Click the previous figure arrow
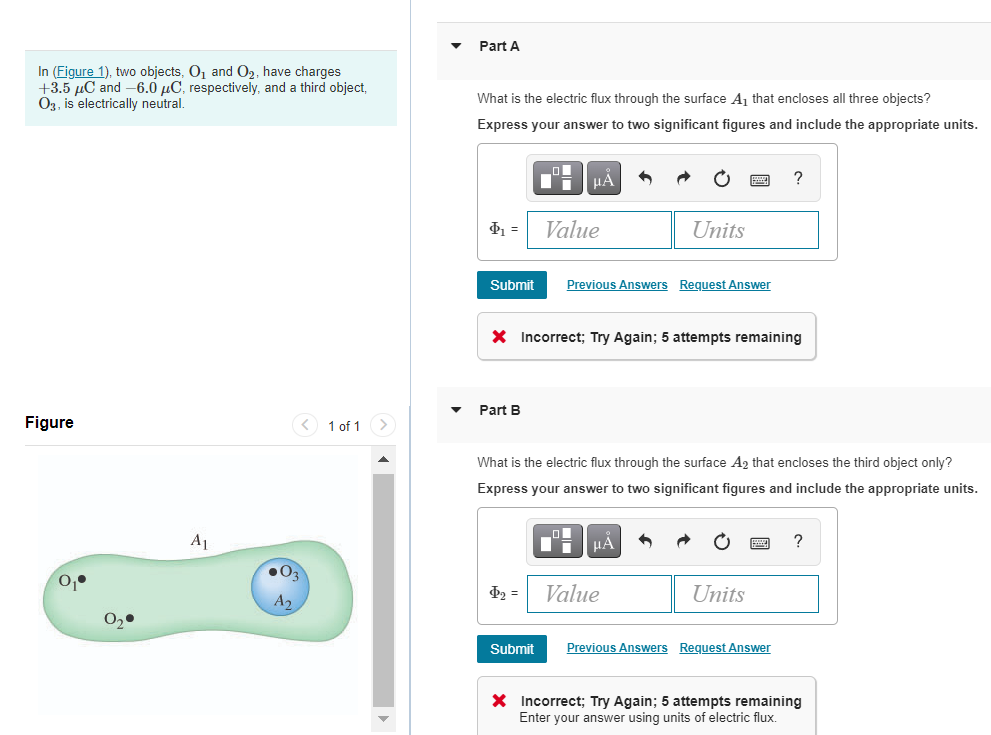Image resolution: width=991 pixels, height=735 pixels. click(305, 425)
